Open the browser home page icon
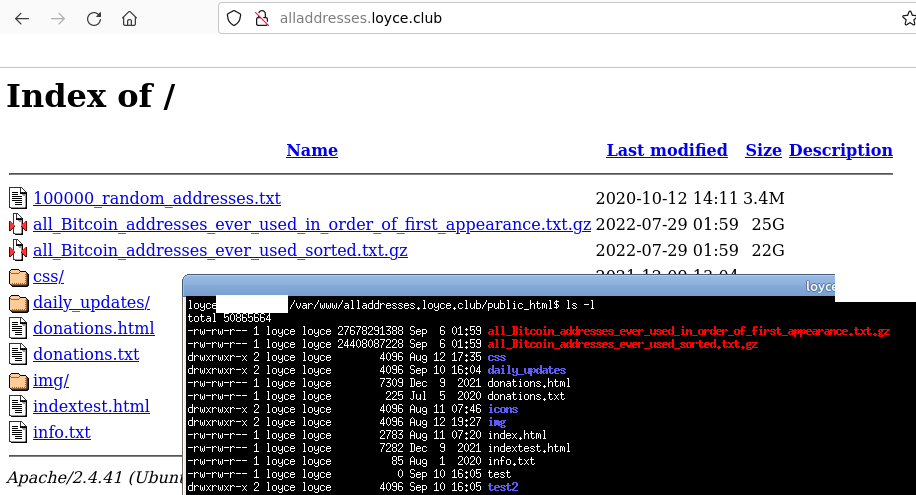This screenshot has width=916, height=495. (x=129, y=19)
